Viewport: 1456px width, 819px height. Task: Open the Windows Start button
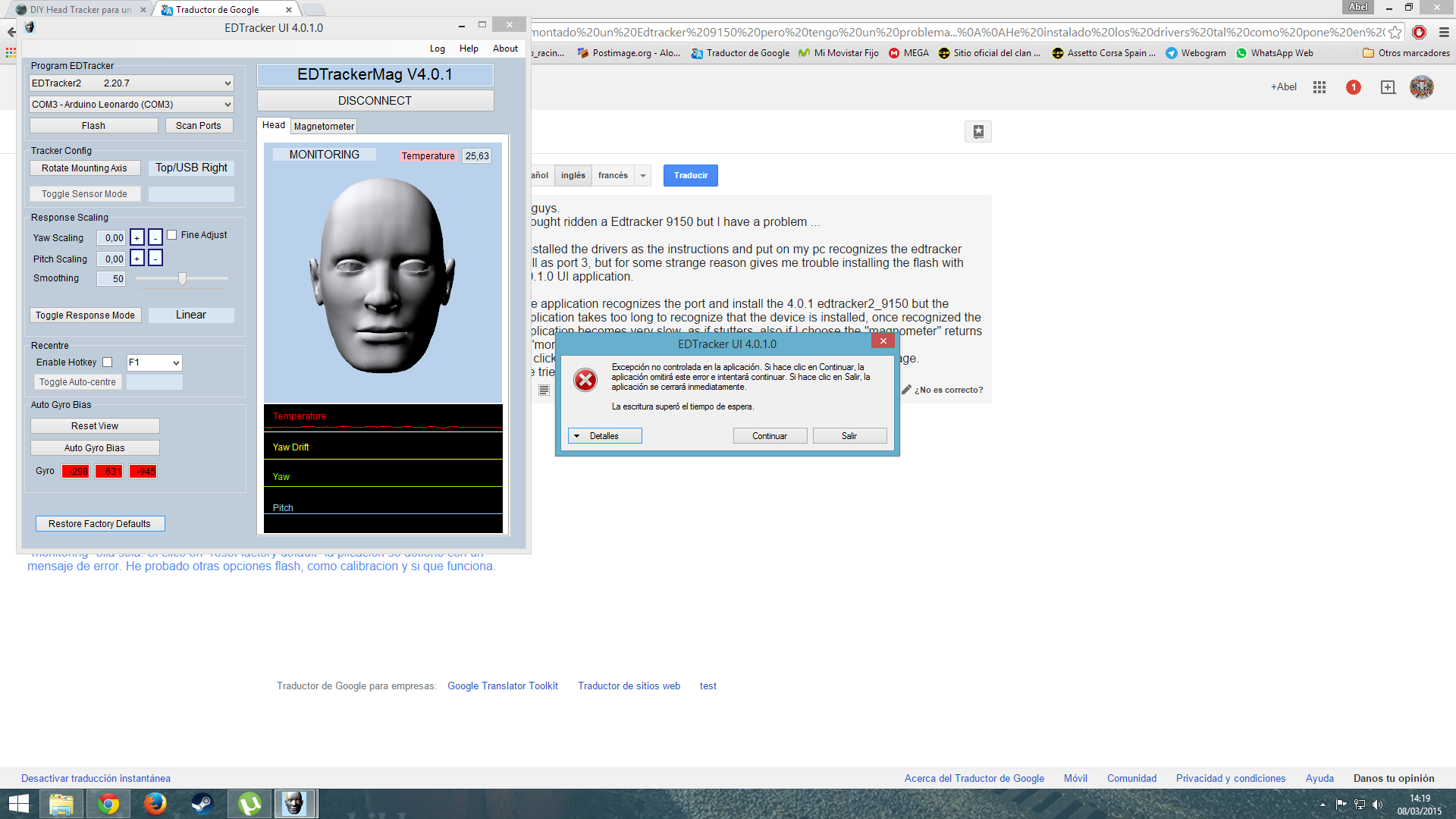(x=18, y=804)
